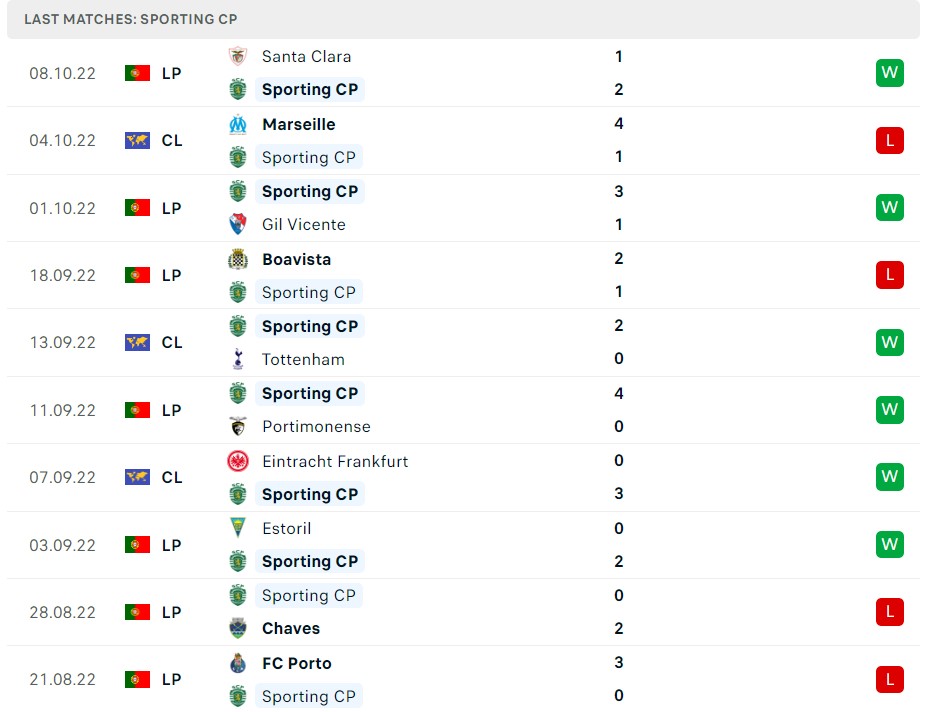932x712 pixels.
Task: Click the red L badge for Marseille match
Action: click(890, 140)
